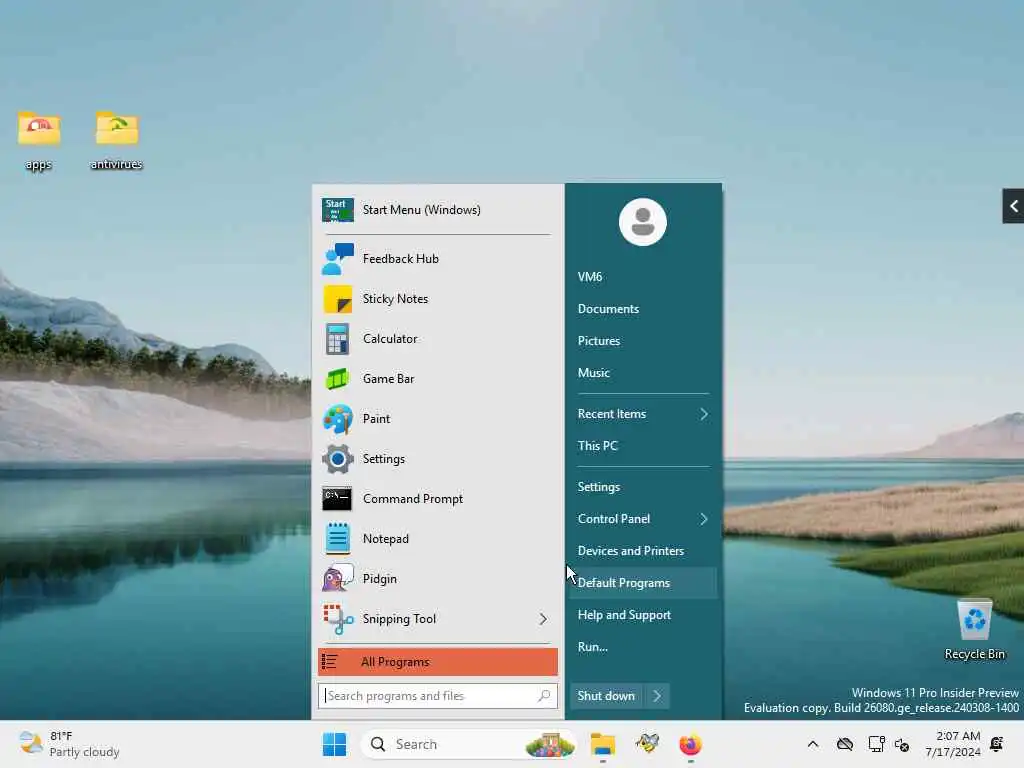Viewport: 1024px width, 768px height.
Task: Expand the Snipping Tool submenu arrow
Action: tap(543, 619)
